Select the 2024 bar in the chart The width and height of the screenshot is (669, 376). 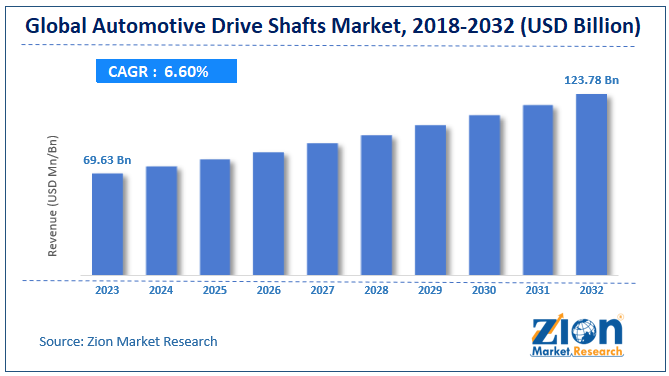point(161,221)
